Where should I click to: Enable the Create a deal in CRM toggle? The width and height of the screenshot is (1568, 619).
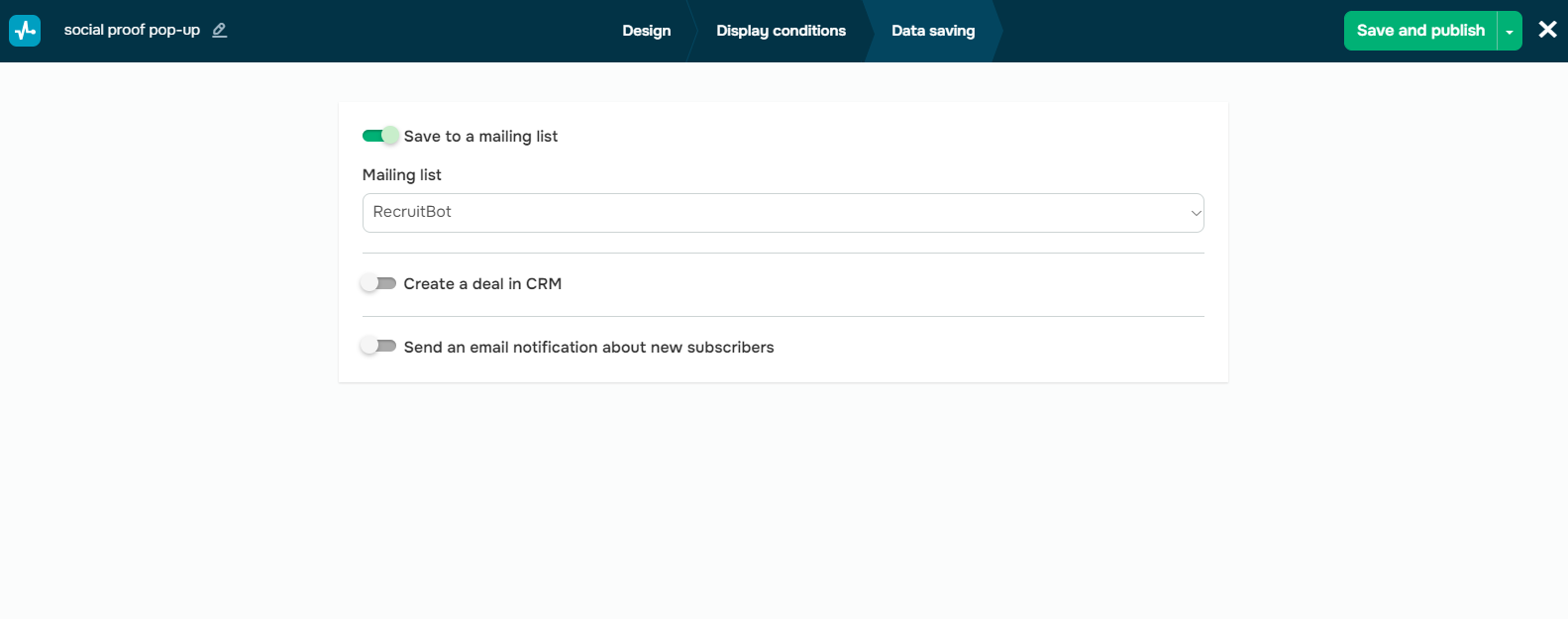tap(378, 283)
